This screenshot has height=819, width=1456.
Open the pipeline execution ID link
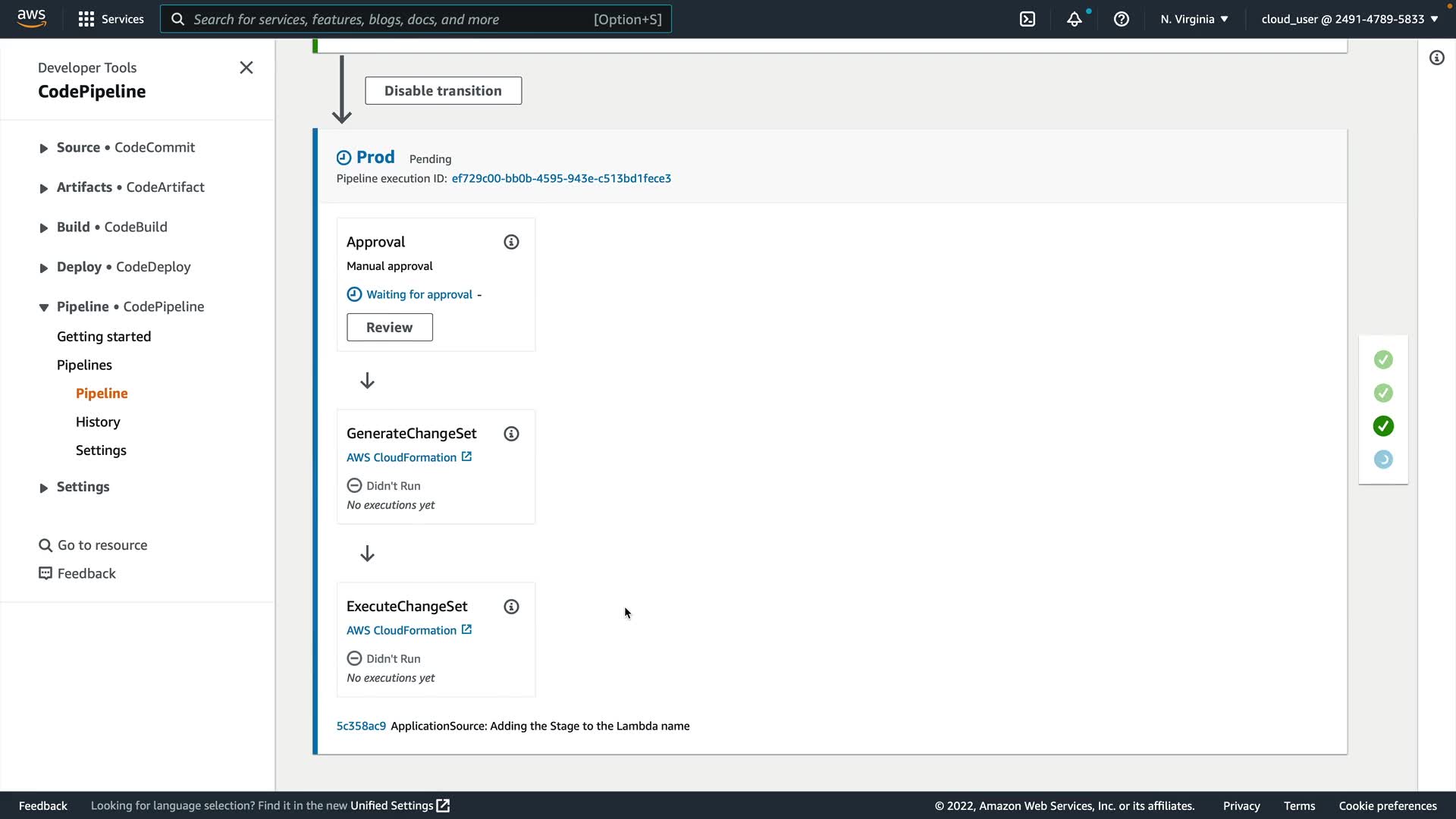tap(561, 178)
